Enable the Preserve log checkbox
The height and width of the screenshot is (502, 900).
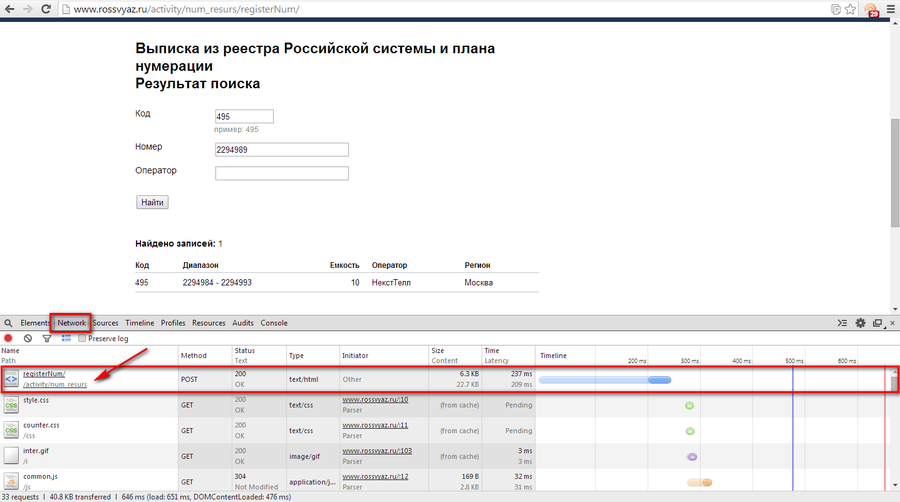point(83,338)
